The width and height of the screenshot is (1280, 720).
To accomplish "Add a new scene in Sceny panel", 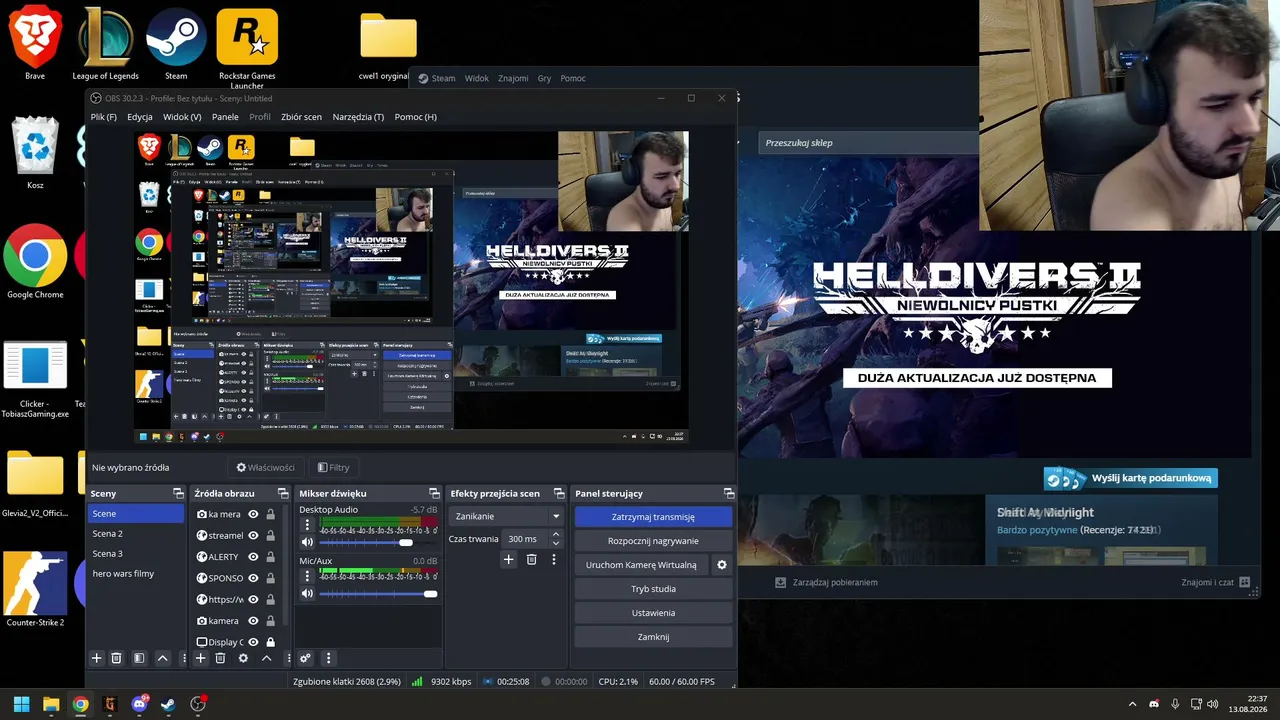I will click(x=97, y=658).
